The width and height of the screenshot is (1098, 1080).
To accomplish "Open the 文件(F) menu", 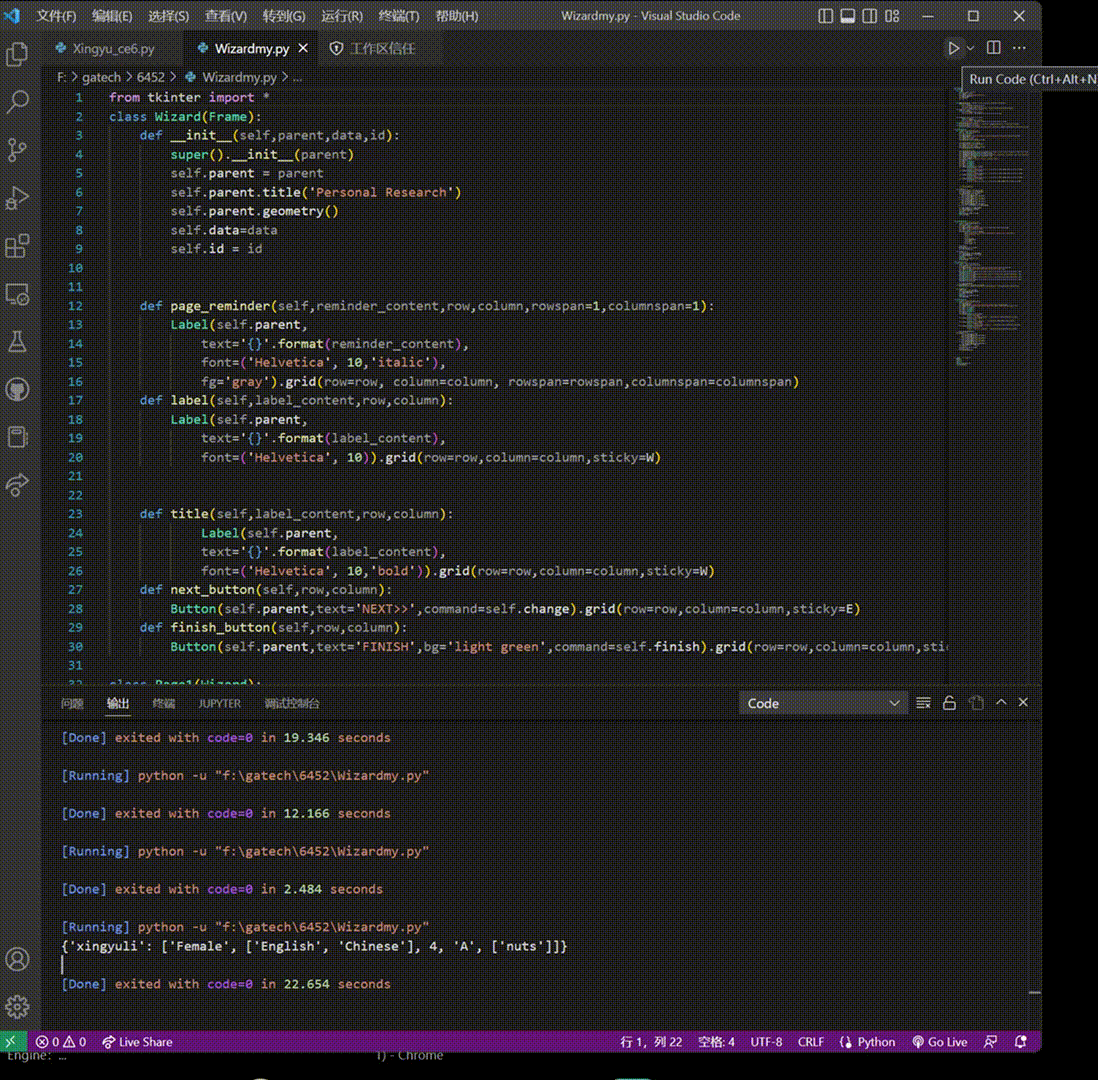I will pos(56,16).
